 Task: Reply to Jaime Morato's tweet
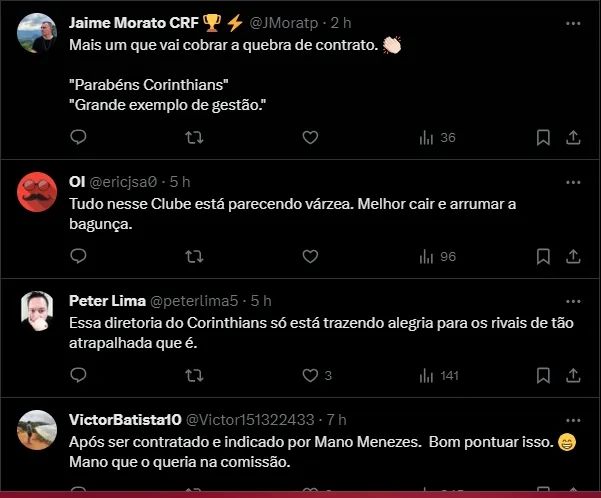tap(79, 137)
